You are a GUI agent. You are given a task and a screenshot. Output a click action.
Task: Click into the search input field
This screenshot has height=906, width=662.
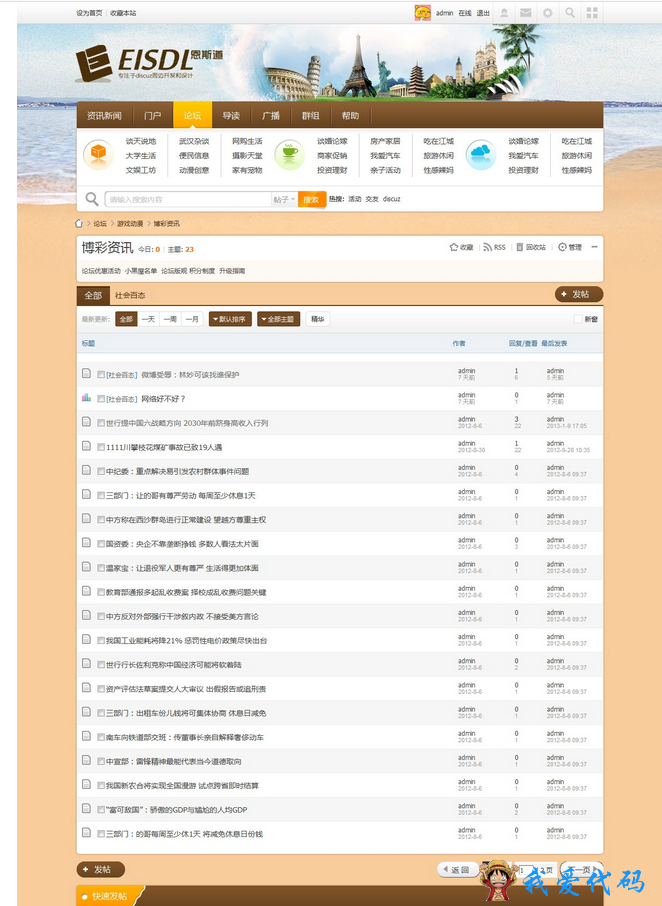click(x=188, y=199)
